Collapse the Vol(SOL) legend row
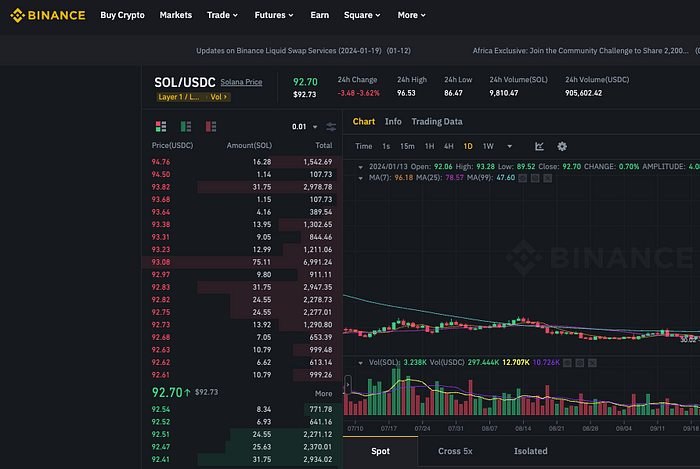The width and height of the screenshot is (700, 469). [360, 363]
